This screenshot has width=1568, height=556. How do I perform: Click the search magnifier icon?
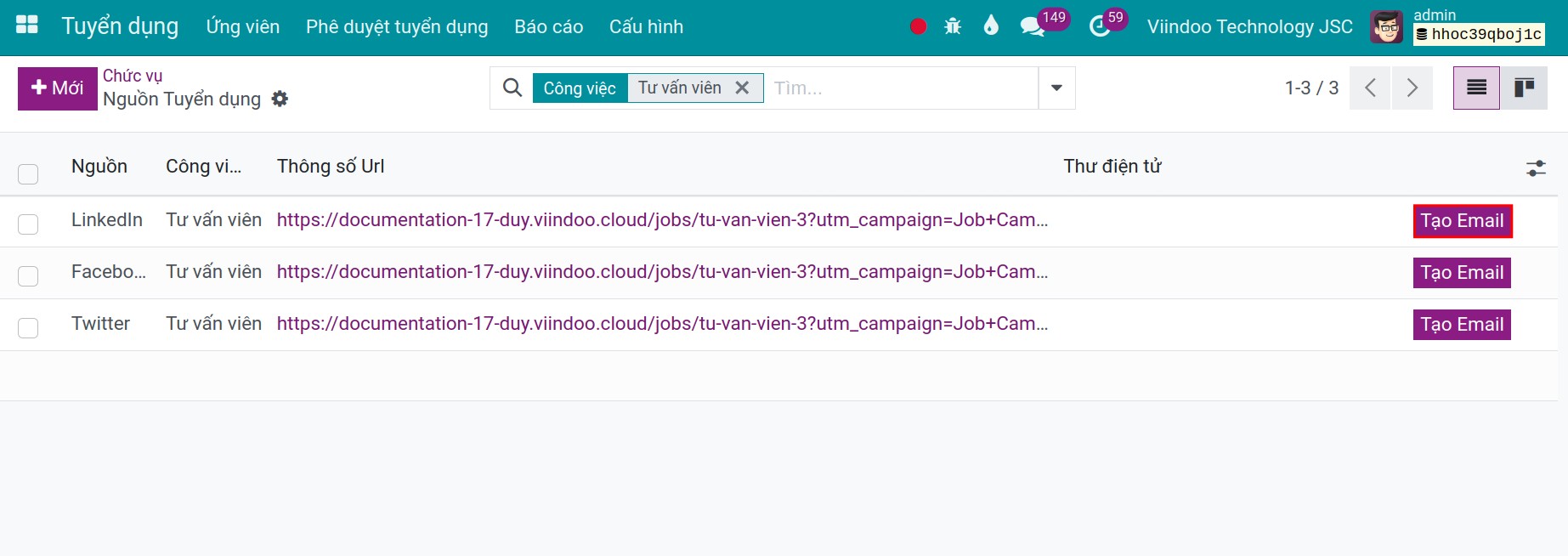(512, 88)
